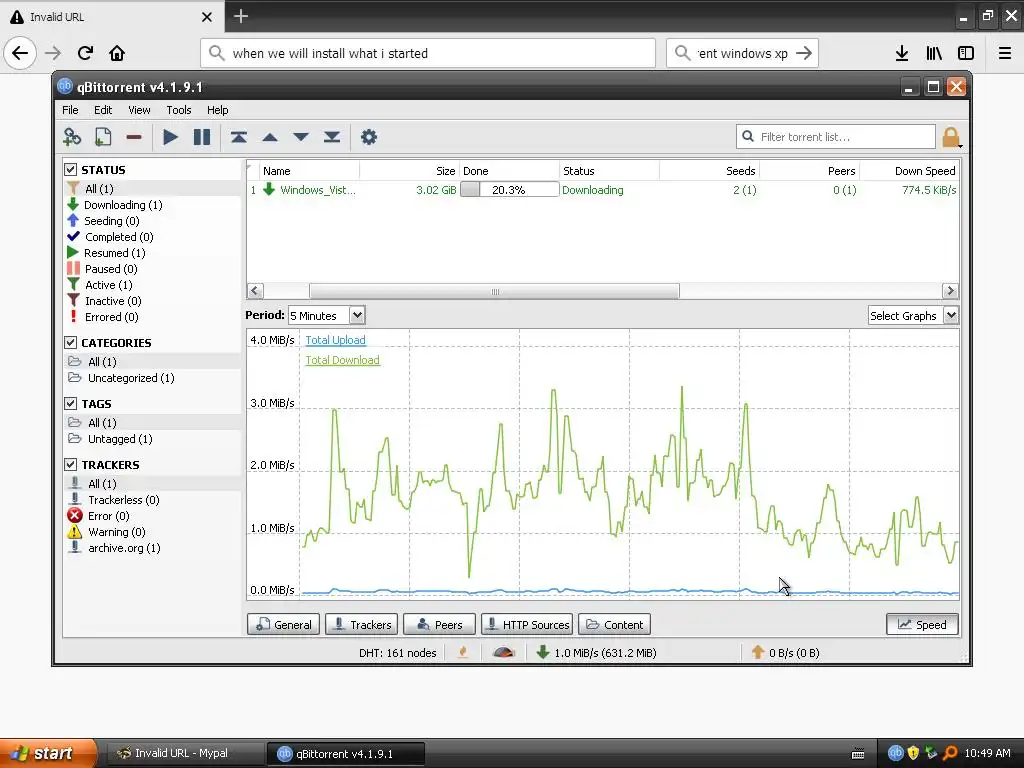Open the Peers tab
Viewport: 1024px width, 768px height.
(439, 624)
